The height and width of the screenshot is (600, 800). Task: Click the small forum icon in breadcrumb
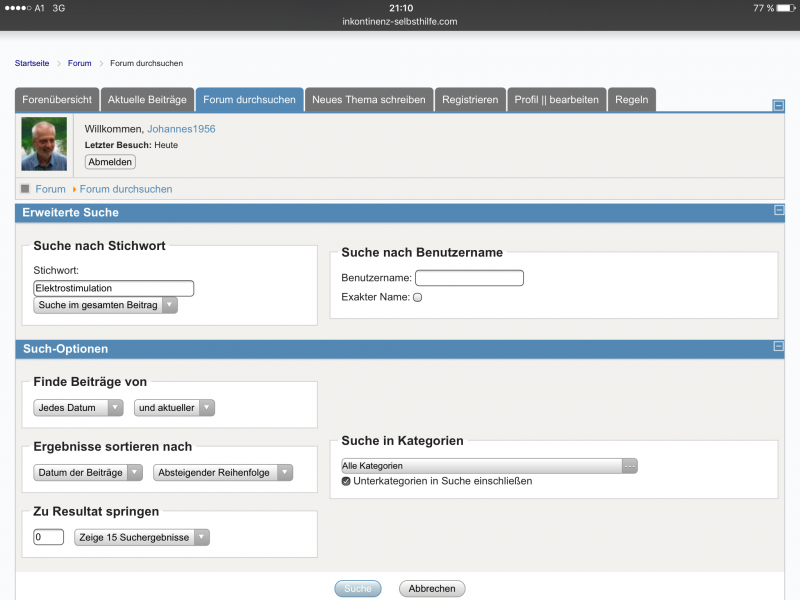pos(25,188)
